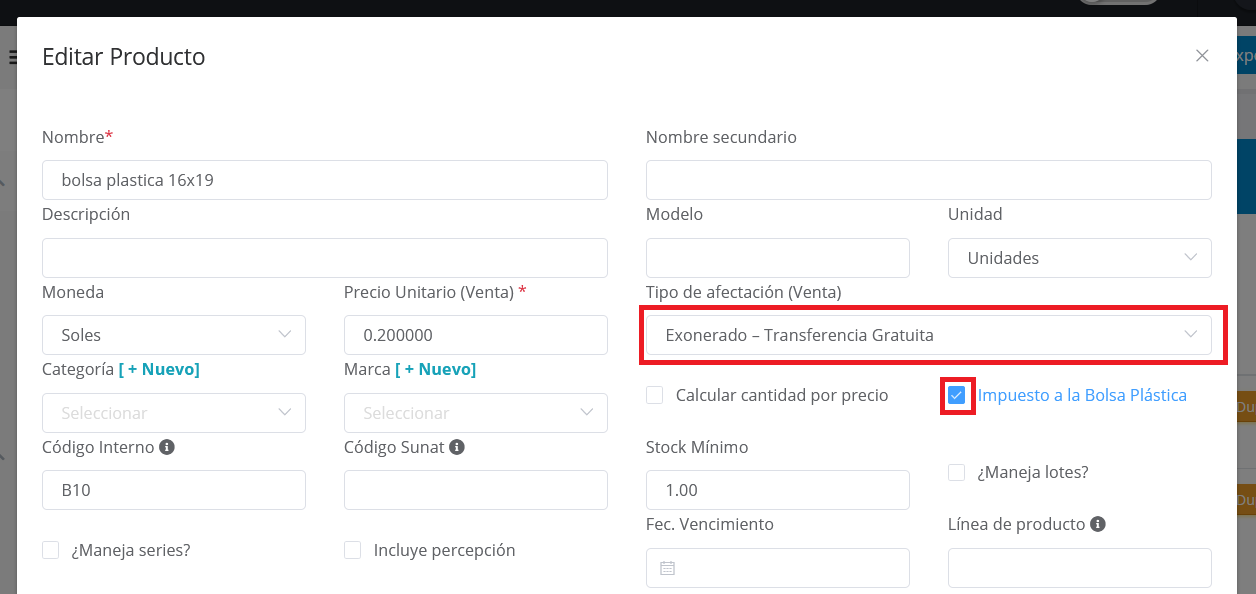The image size is (1256, 594).
Task: Click the Código Interno info icon
Action: 167,447
